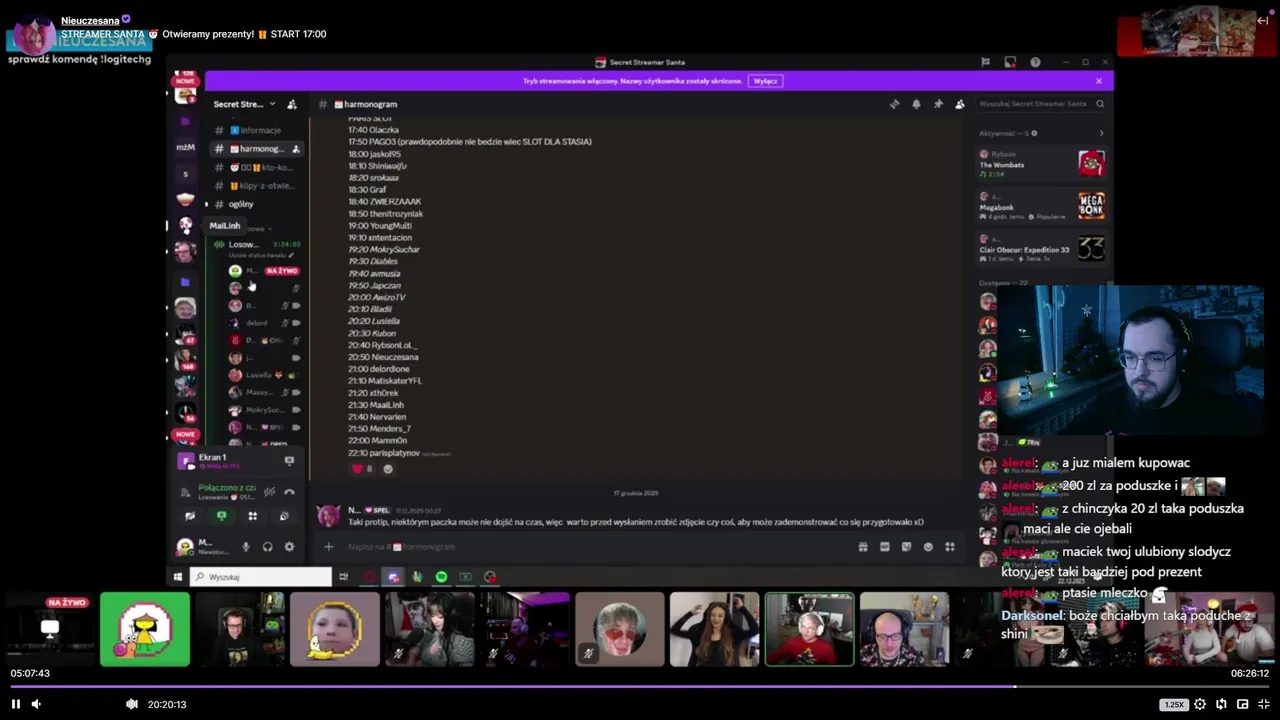1280x720 pixels.
Task: Open activities grid icon in voice panel
Action: coord(253,516)
